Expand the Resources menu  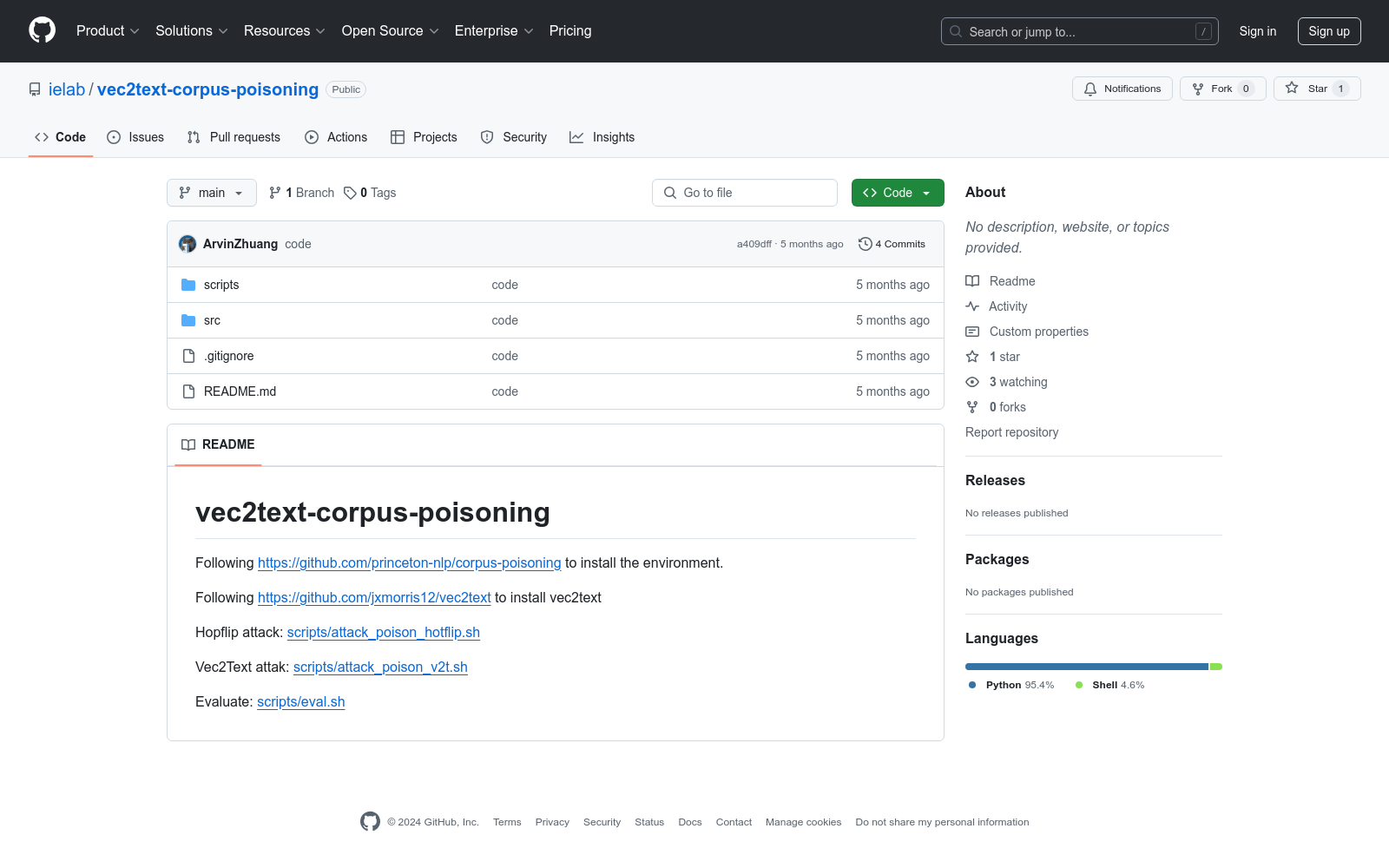[x=285, y=31]
